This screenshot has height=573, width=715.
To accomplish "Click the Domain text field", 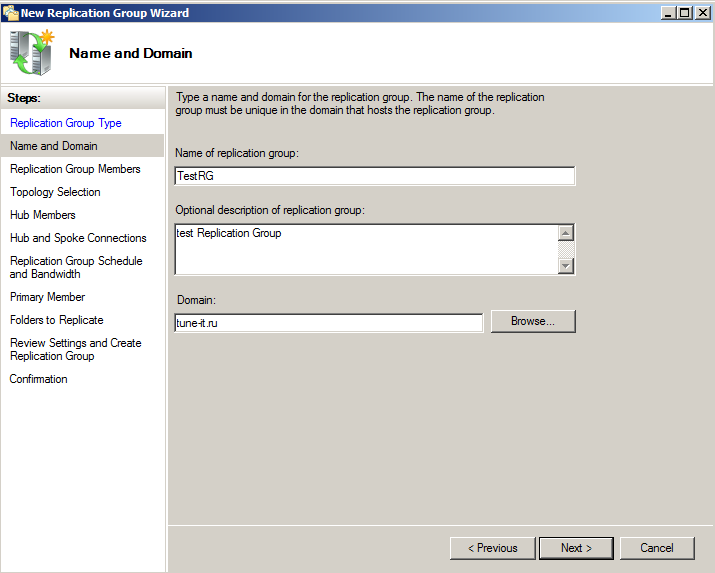I will point(328,323).
